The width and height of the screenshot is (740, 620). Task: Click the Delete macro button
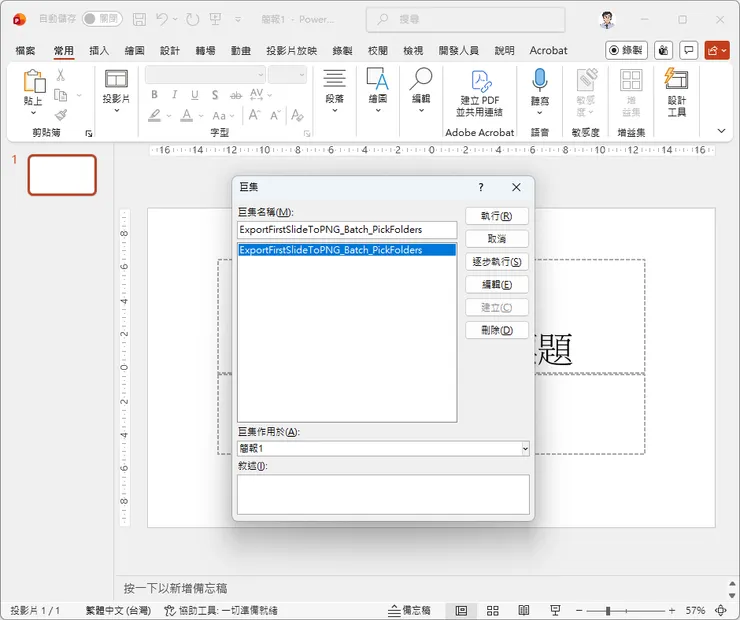tap(496, 330)
